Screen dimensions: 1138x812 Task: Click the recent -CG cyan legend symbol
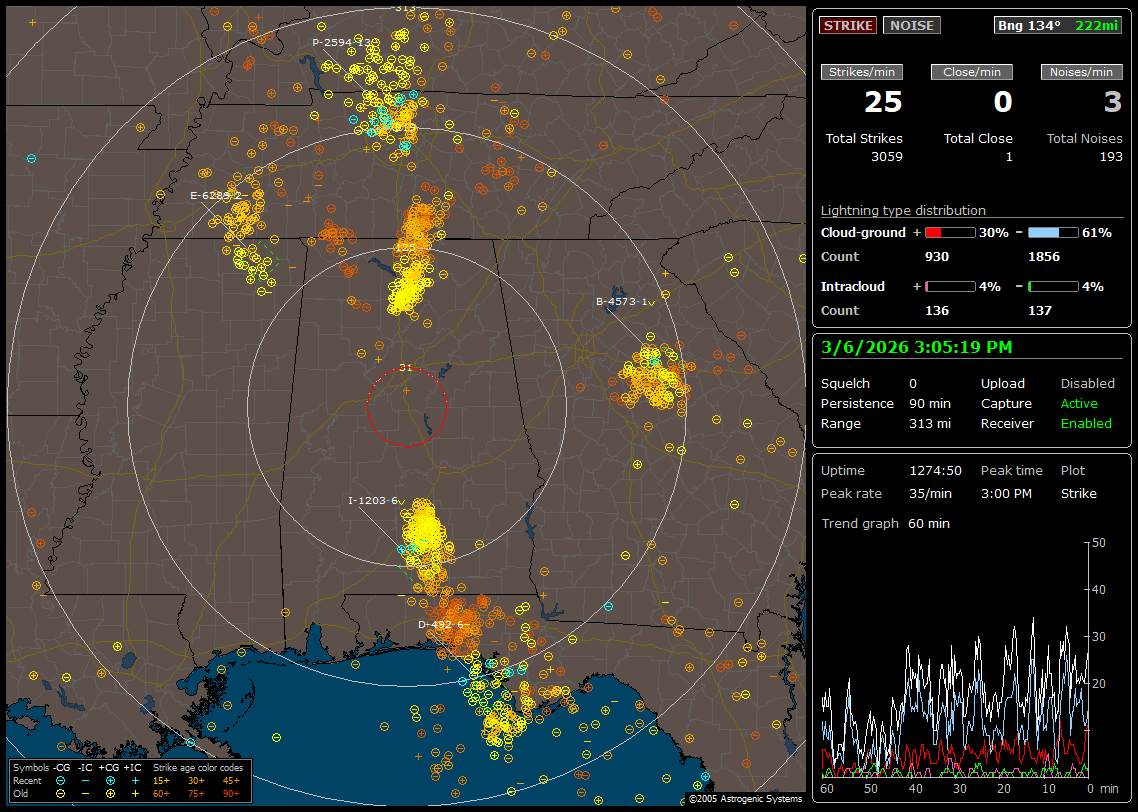[61, 780]
